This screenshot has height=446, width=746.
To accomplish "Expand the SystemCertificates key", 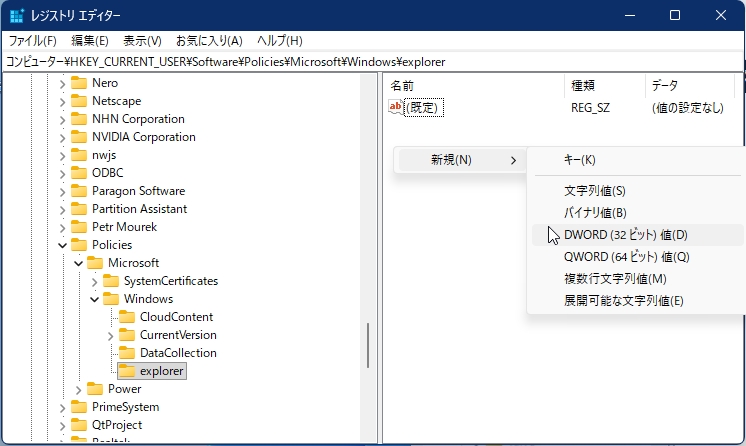I will point(94,281).
